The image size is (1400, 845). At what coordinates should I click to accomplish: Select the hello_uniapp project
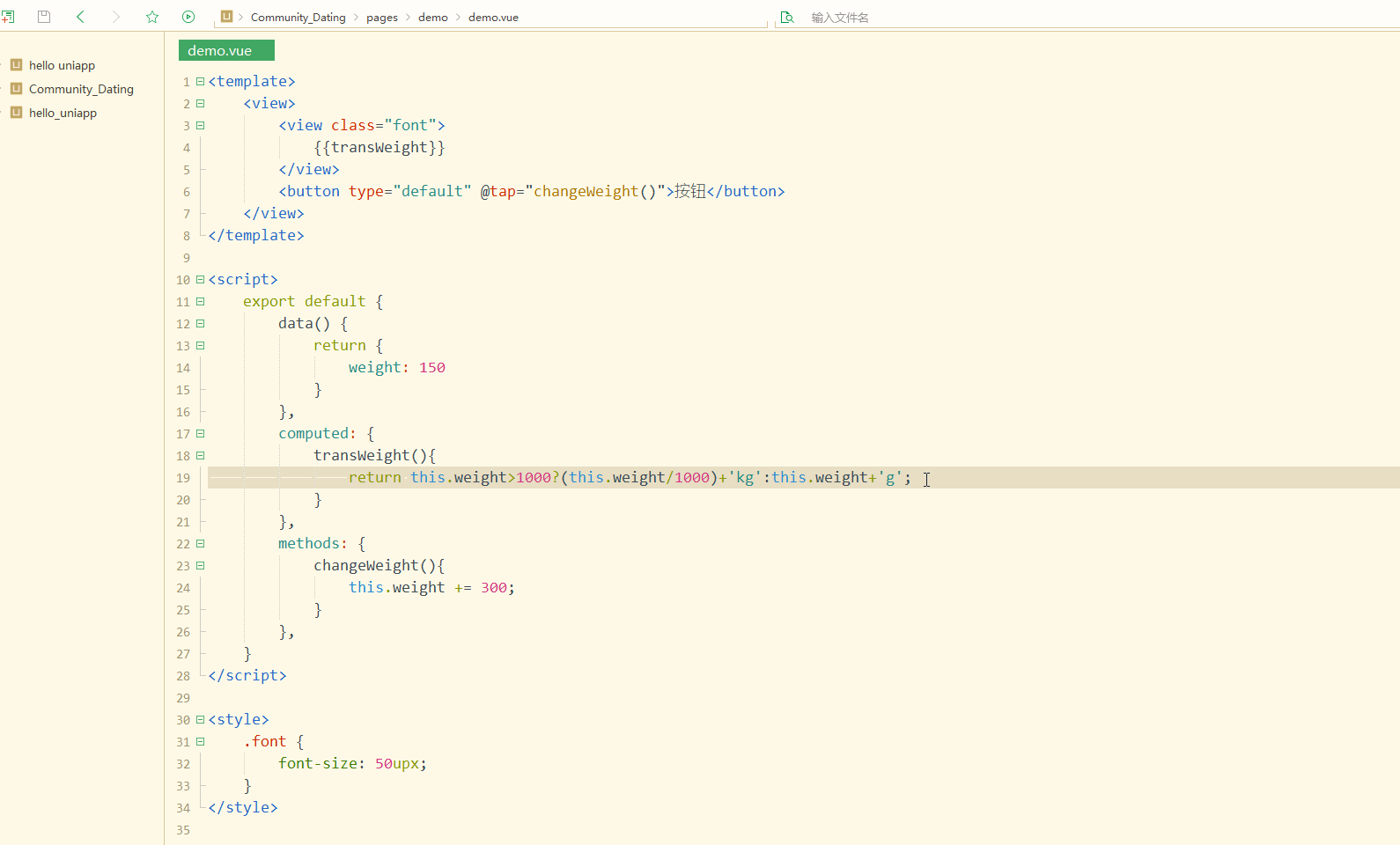(63, 113)
